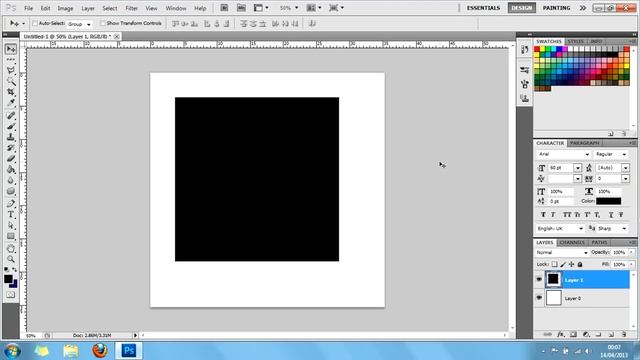Image resolution: width=640 pixels, height=360 pixels.
Task: Open the Filter menu
Action: click(x=131, y=8)
